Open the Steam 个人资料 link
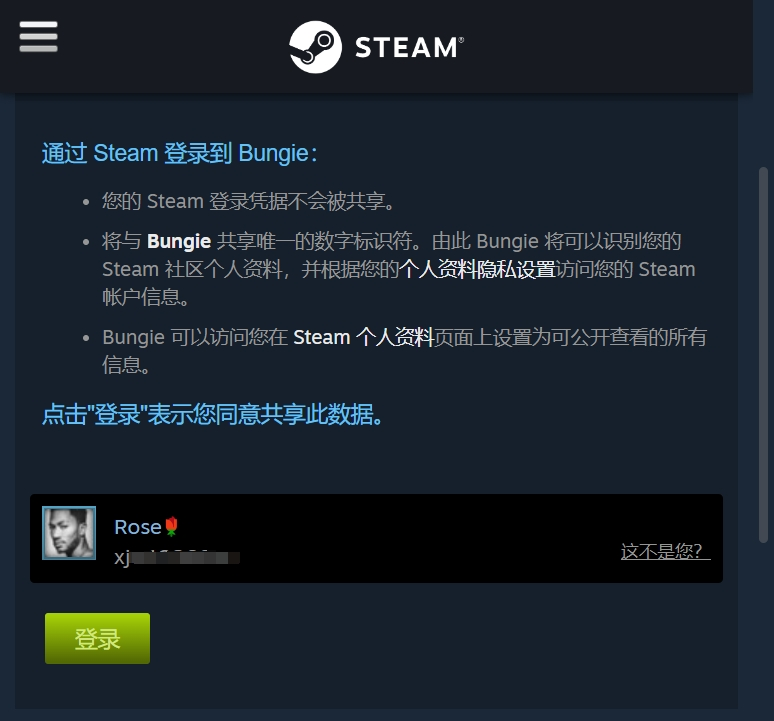Image resolution: width=774 pixels, height=721 pixels. [x=363, y=338]
